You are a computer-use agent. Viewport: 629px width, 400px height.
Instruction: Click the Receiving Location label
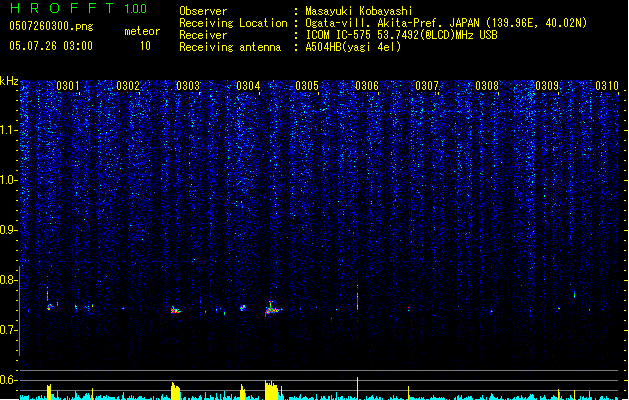[233, 23]
